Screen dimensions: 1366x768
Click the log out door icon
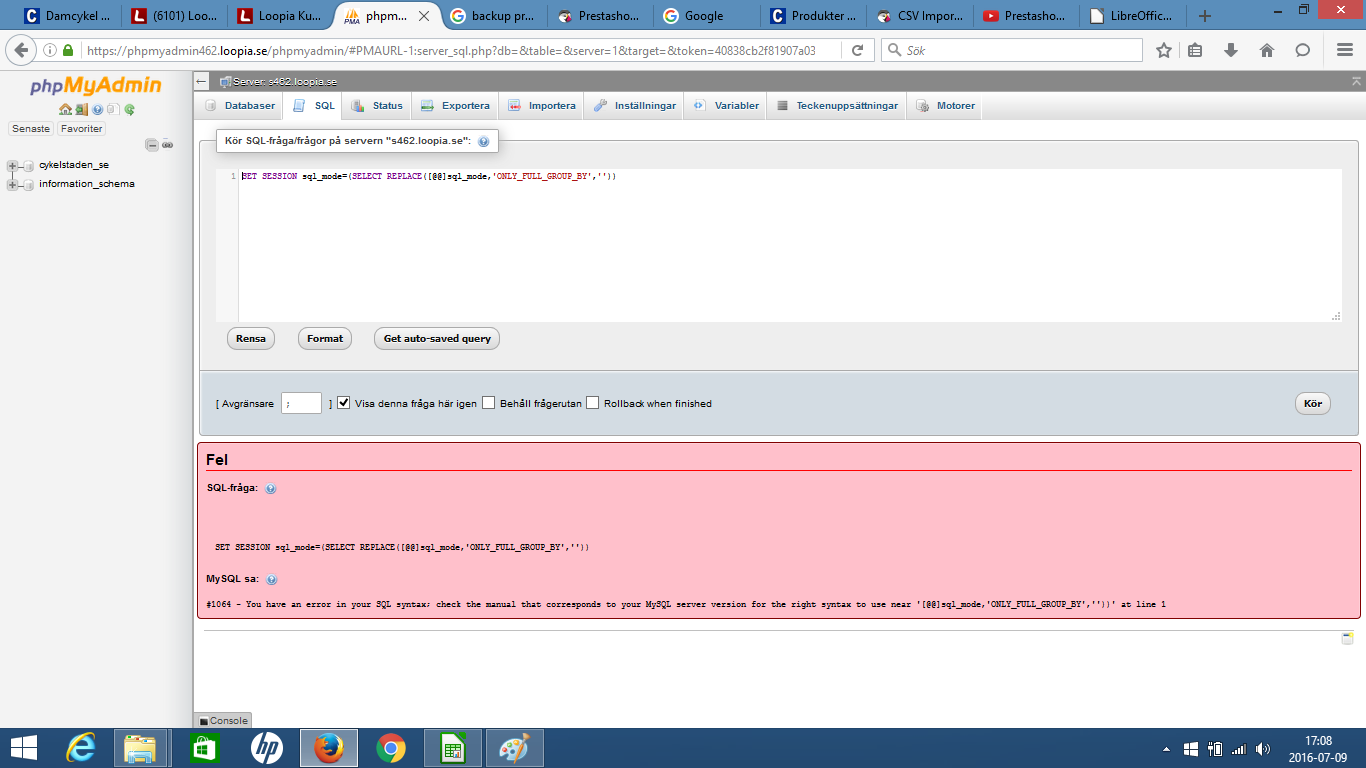(x=81, y=109)
